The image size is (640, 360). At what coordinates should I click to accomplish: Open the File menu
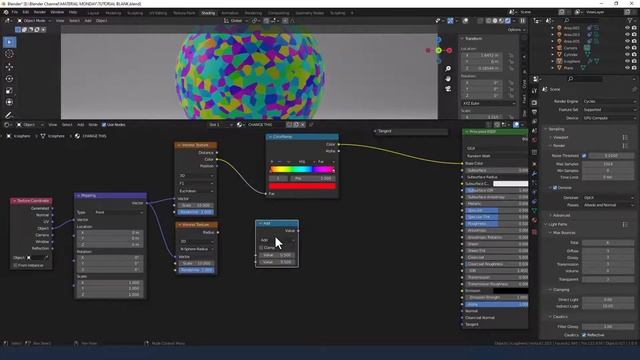[15, 12]
